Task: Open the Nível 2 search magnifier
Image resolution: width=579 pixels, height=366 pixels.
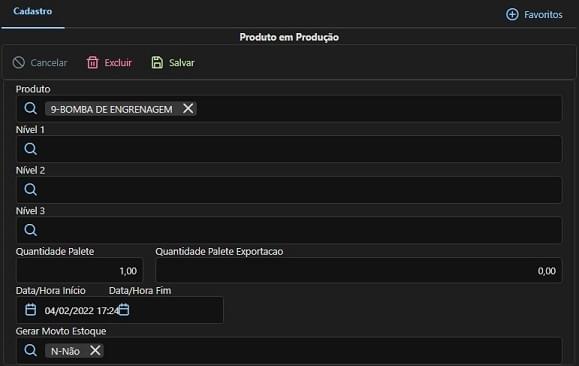Action: click(x=31, y=189)
